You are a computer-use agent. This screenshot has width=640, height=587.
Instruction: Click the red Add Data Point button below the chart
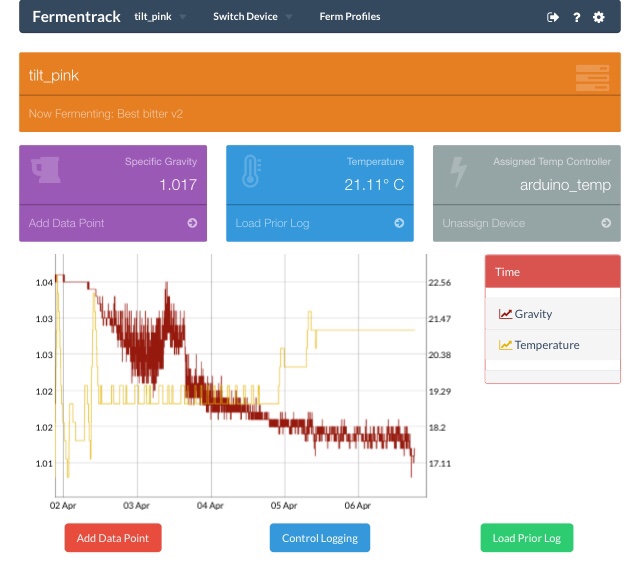113,538
